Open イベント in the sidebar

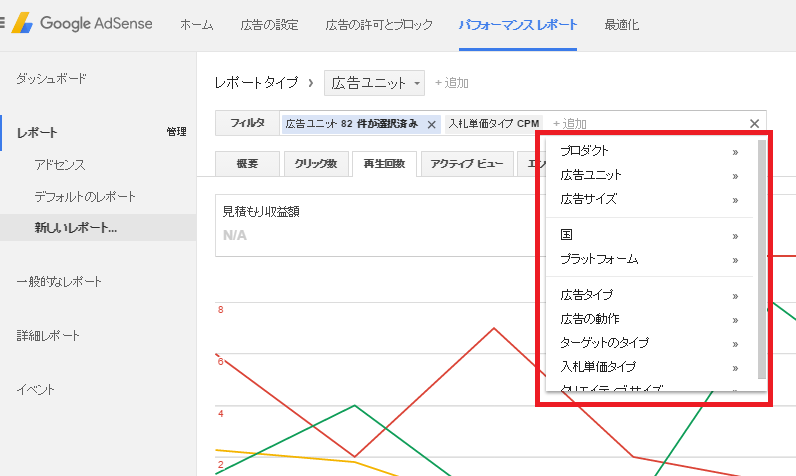tap(36, 390)
